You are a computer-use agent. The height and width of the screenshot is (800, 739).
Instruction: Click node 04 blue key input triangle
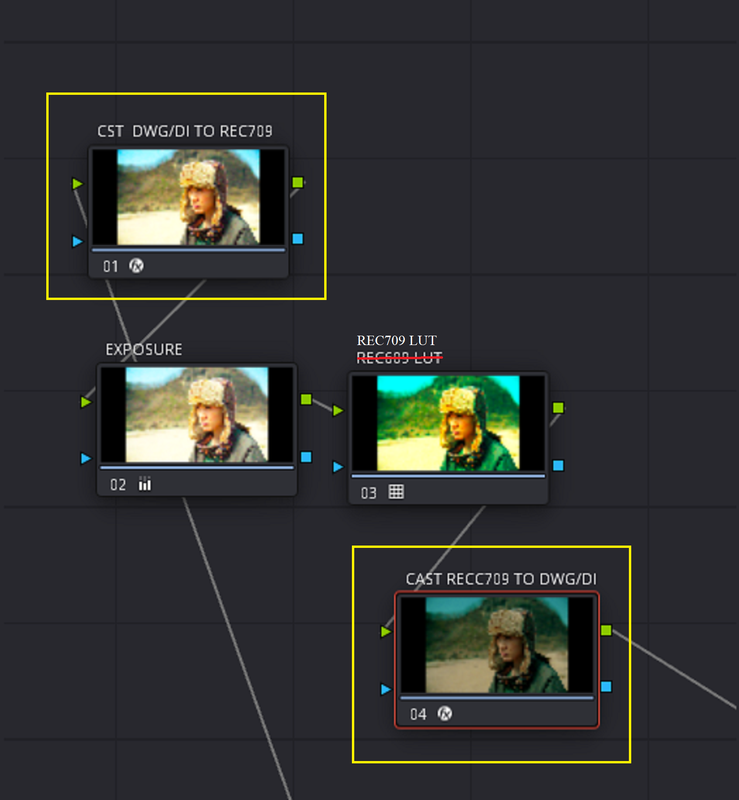[386, 689]
